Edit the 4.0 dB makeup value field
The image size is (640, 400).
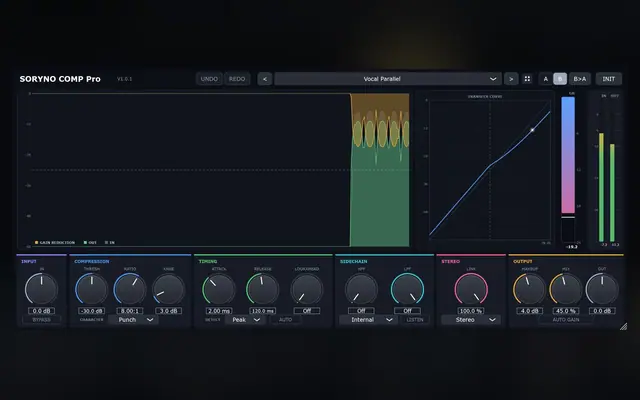(x=529, y=311)
